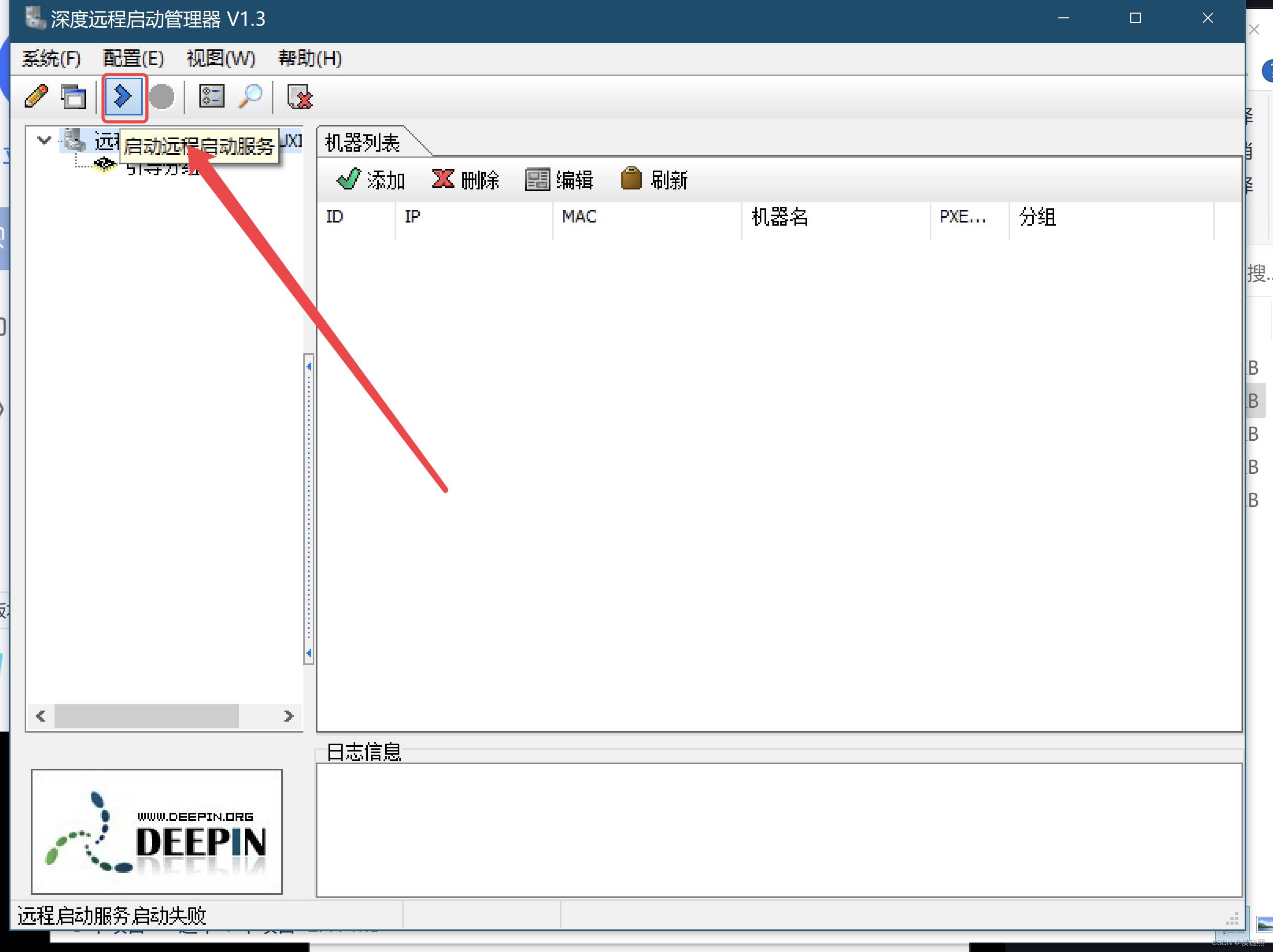
Task: Click the tree panel right scroll arrow
Action: [288, 716]
